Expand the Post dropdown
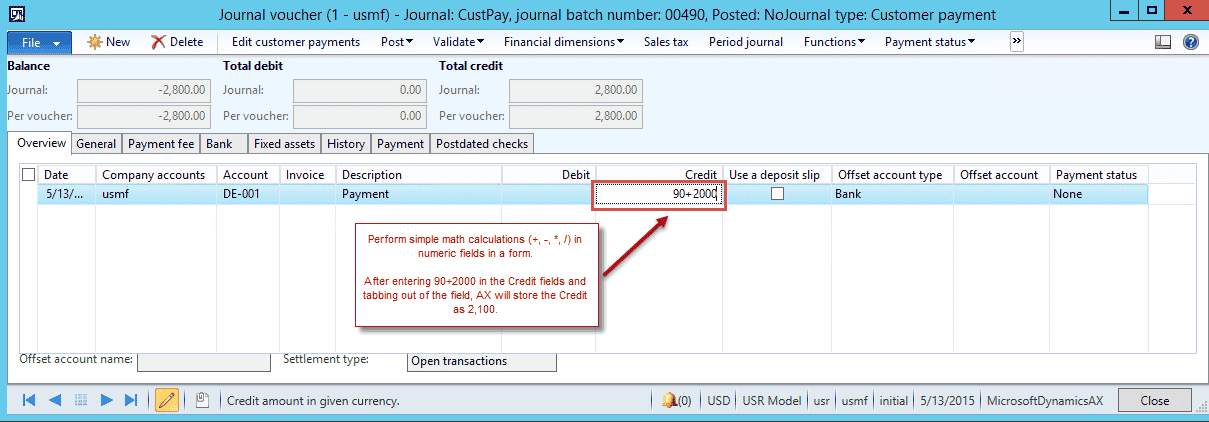The width and height of the screenshot is (1209, 422). click(x=398, y=42)
